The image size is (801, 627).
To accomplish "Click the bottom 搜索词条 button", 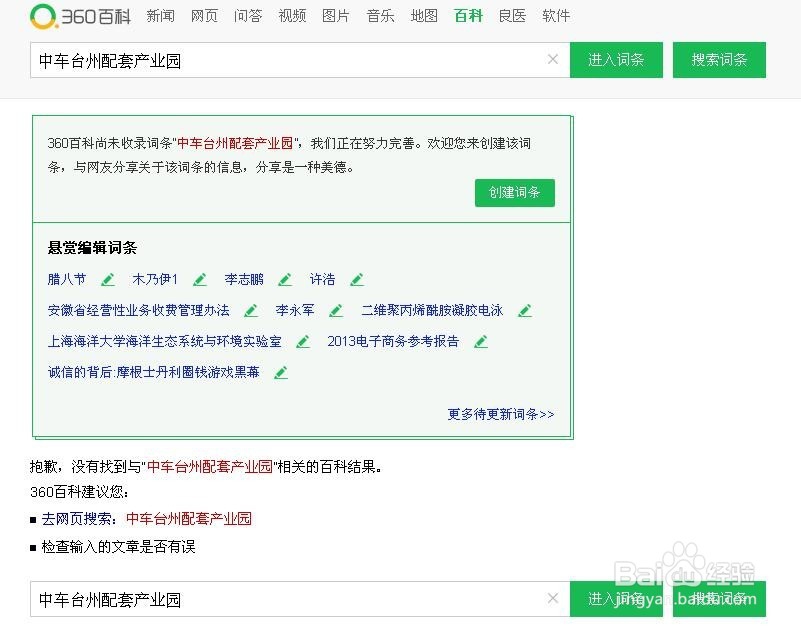I will 719,598.
